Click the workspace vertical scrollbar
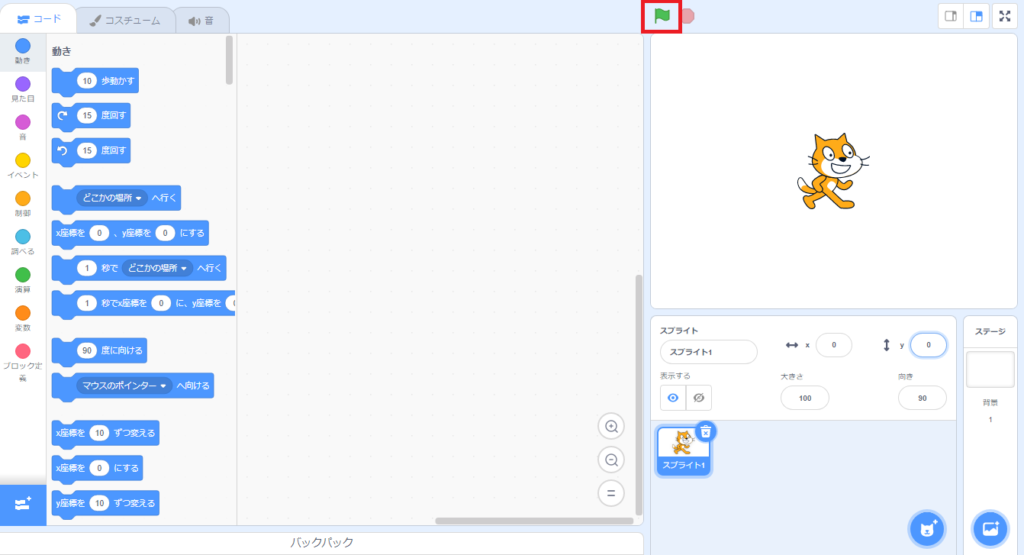1024x555 pixels. click(639, 395)
